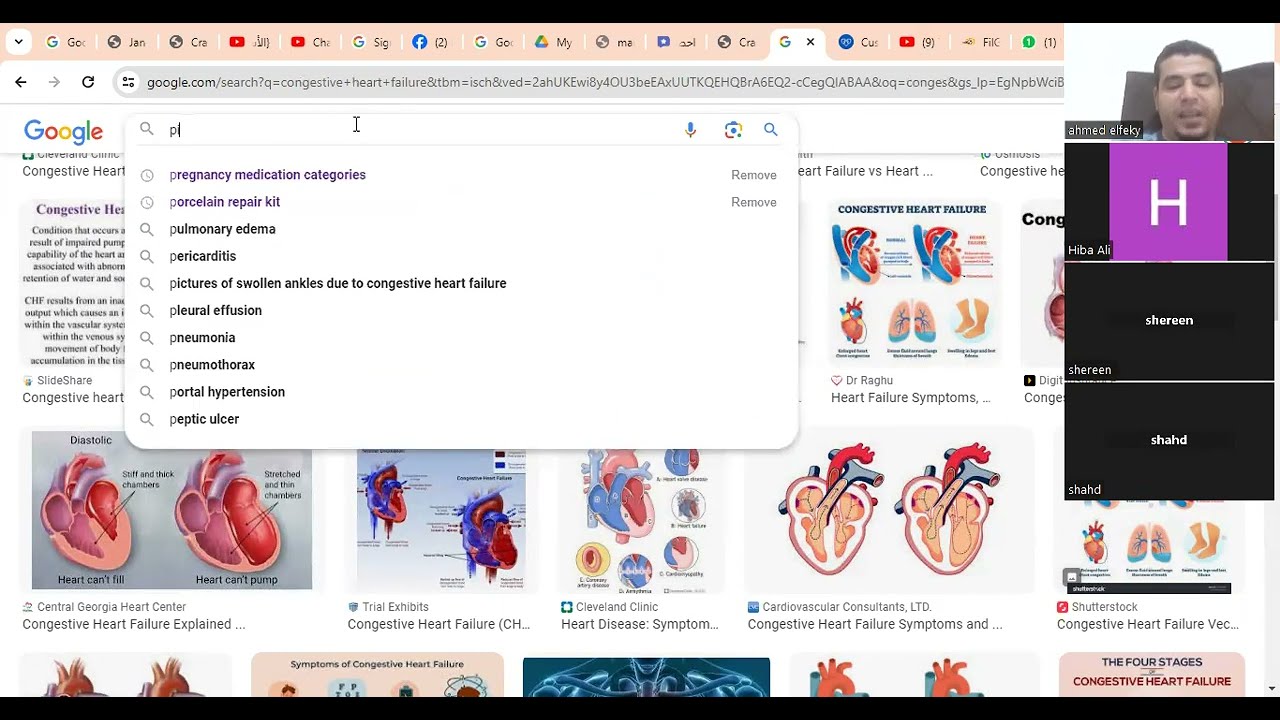Switch to the Cus browser tab
The image size is (1280, 720).
[858, 42]
